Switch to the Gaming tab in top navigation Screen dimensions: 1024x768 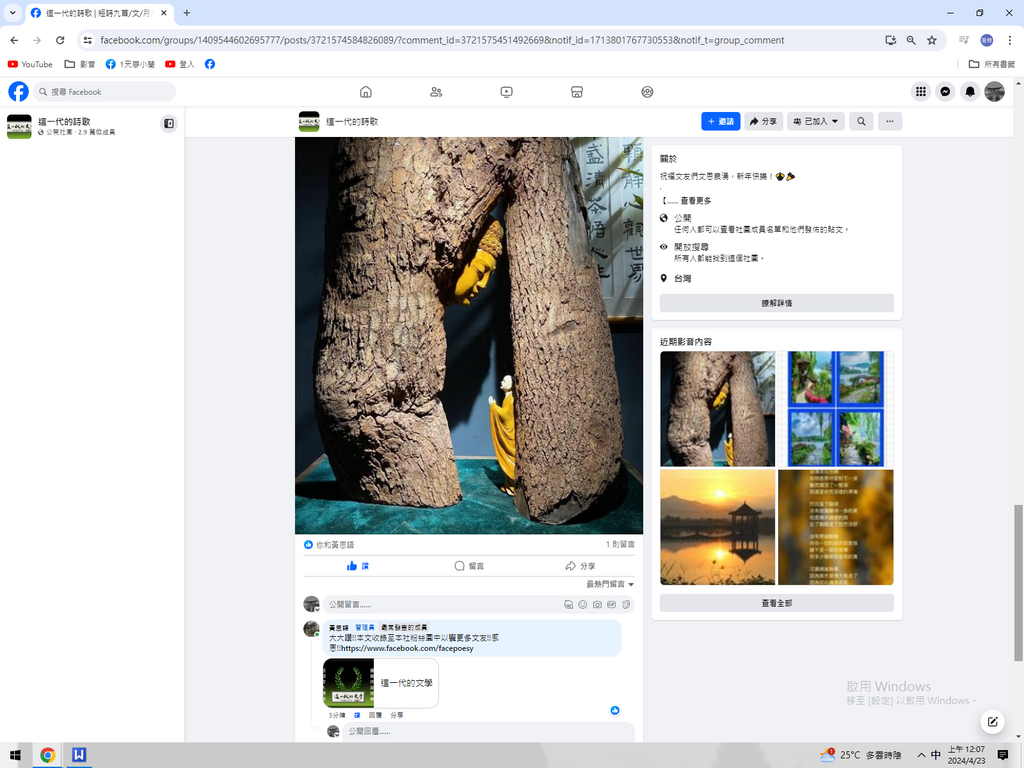pos(647,92)
